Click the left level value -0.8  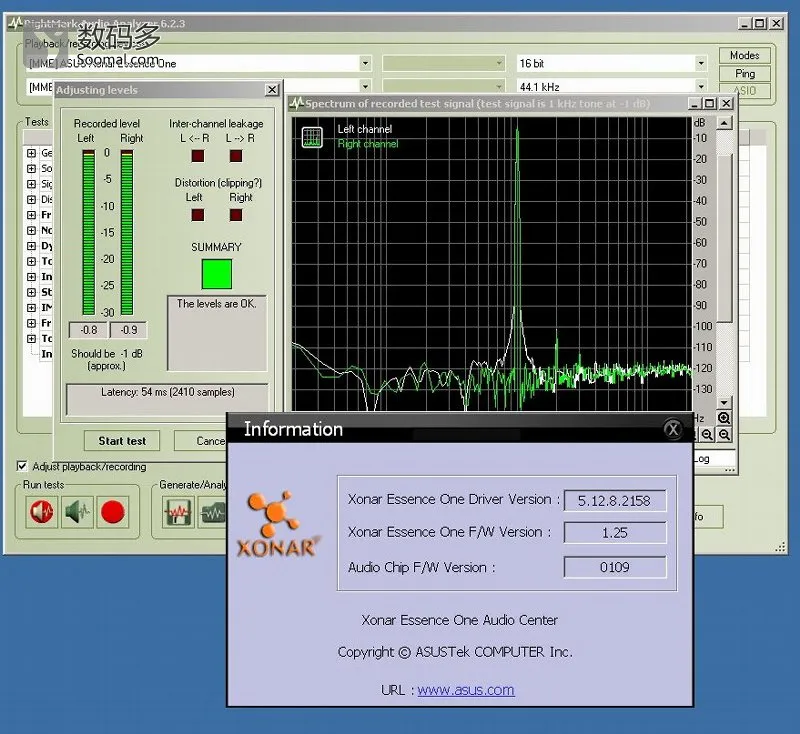point(88,330)
